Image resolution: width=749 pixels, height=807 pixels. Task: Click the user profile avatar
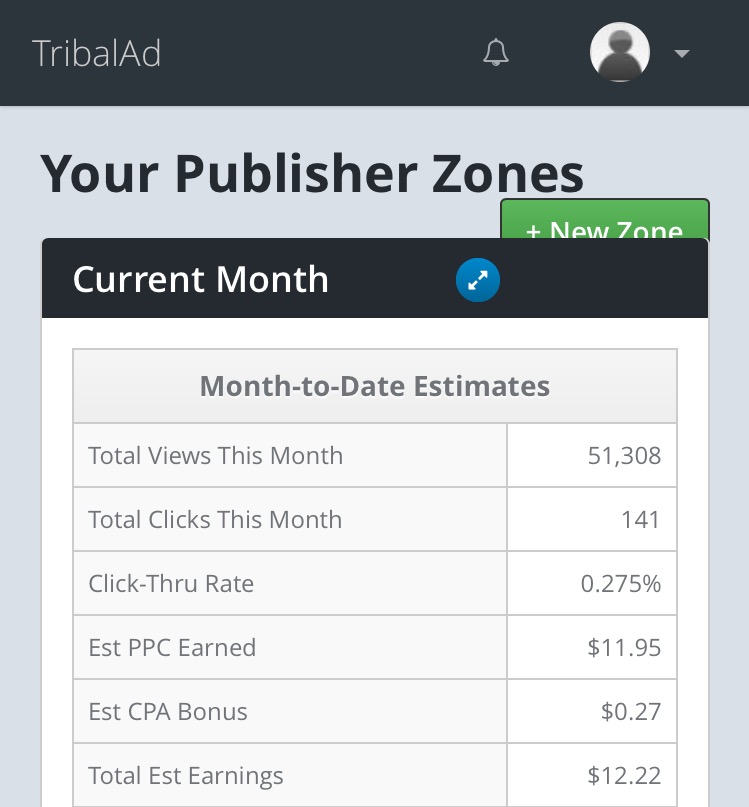point(620,52)
